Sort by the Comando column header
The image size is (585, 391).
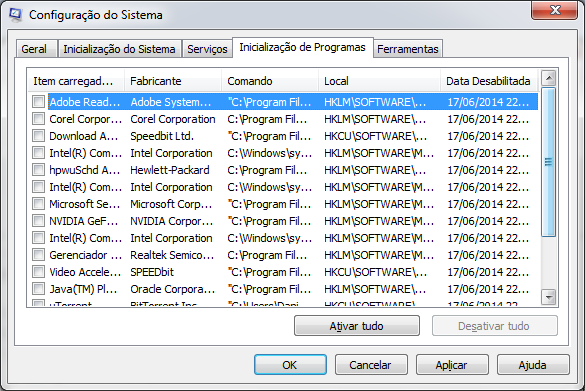pos(270,81)
